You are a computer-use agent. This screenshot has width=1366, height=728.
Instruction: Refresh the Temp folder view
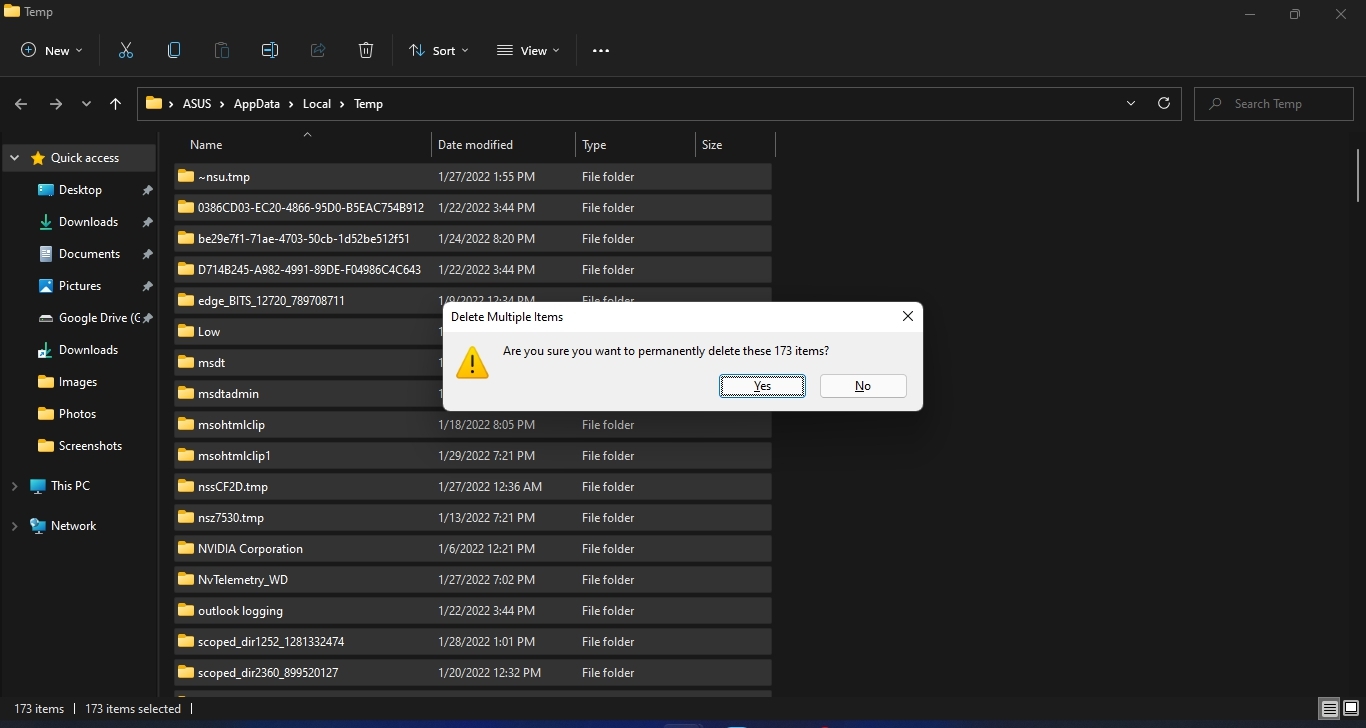1164,103
